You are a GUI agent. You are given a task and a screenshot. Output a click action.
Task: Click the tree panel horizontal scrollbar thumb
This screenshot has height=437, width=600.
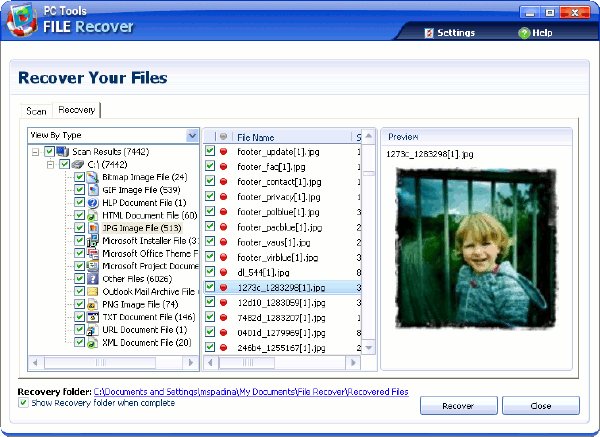[x=100, y=362]
